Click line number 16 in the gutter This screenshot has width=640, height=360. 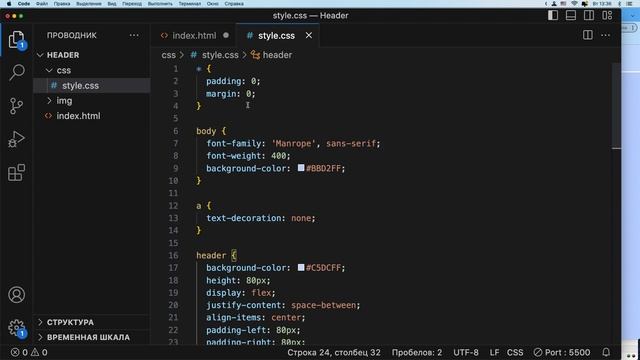coord(173,256)
